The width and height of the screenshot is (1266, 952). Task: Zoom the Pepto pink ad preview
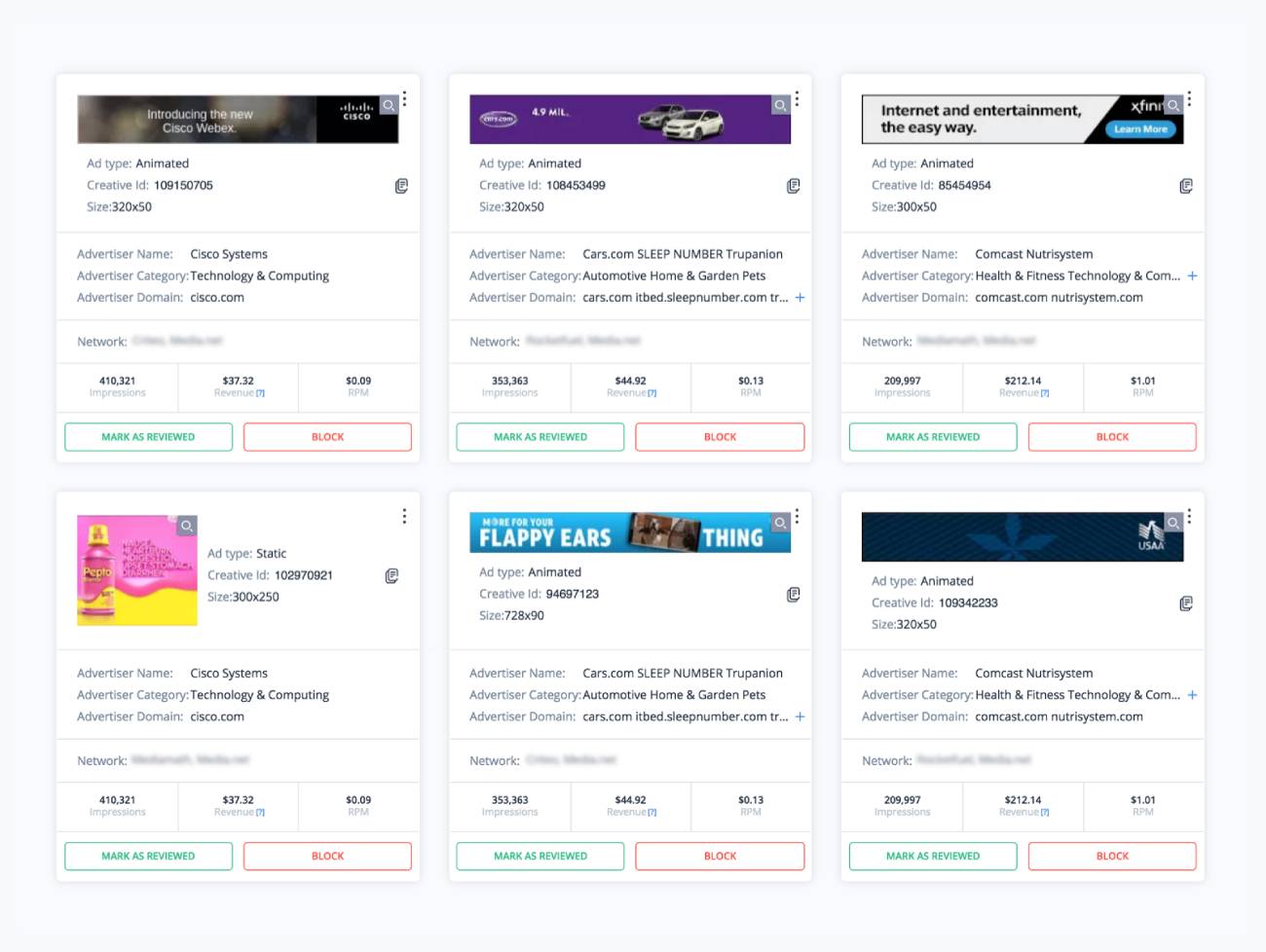187,526
